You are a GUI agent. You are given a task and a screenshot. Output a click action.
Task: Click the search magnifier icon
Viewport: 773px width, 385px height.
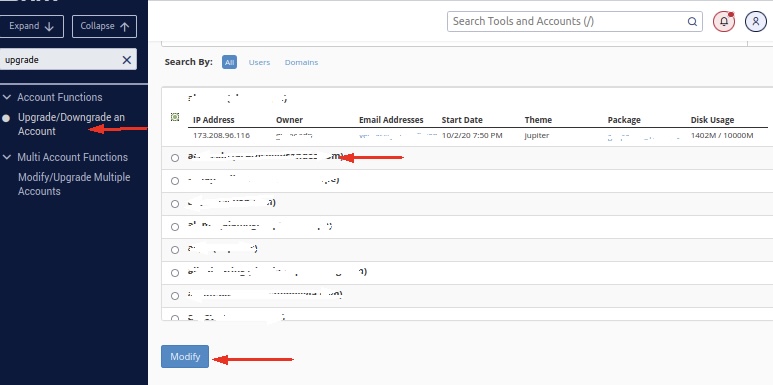click(692, 22)
